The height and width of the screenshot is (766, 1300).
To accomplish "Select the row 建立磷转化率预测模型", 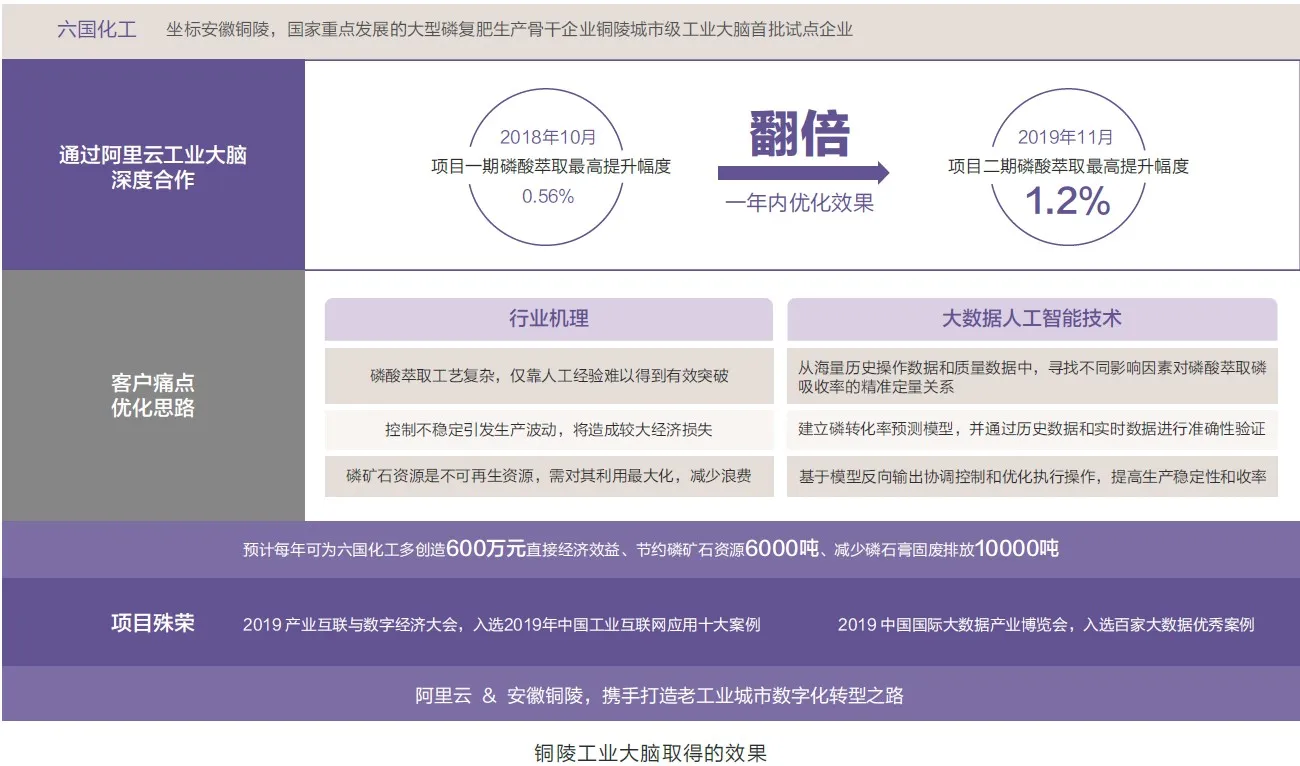I will pos(1032,429).
